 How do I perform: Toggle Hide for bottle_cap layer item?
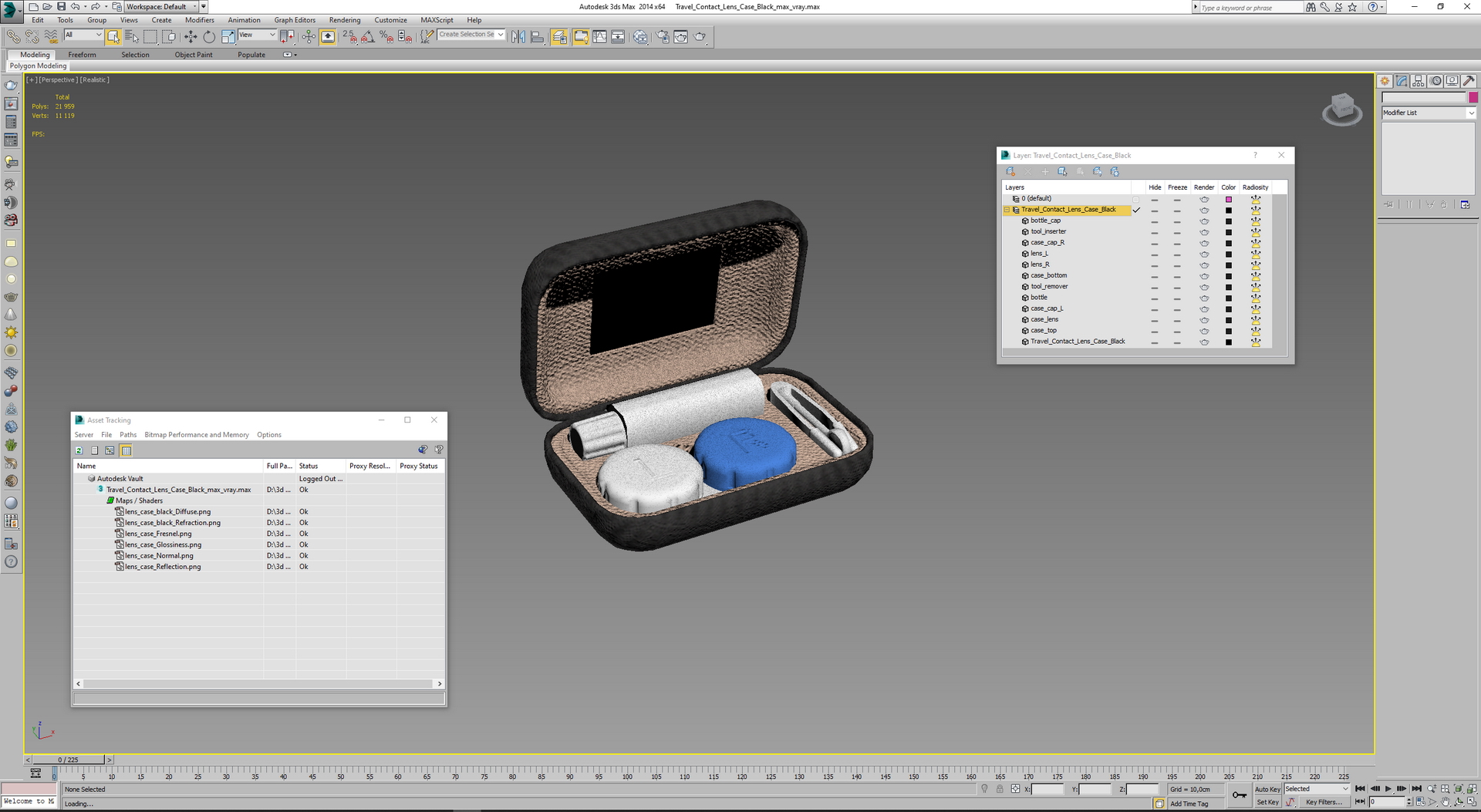[1155, 221]
